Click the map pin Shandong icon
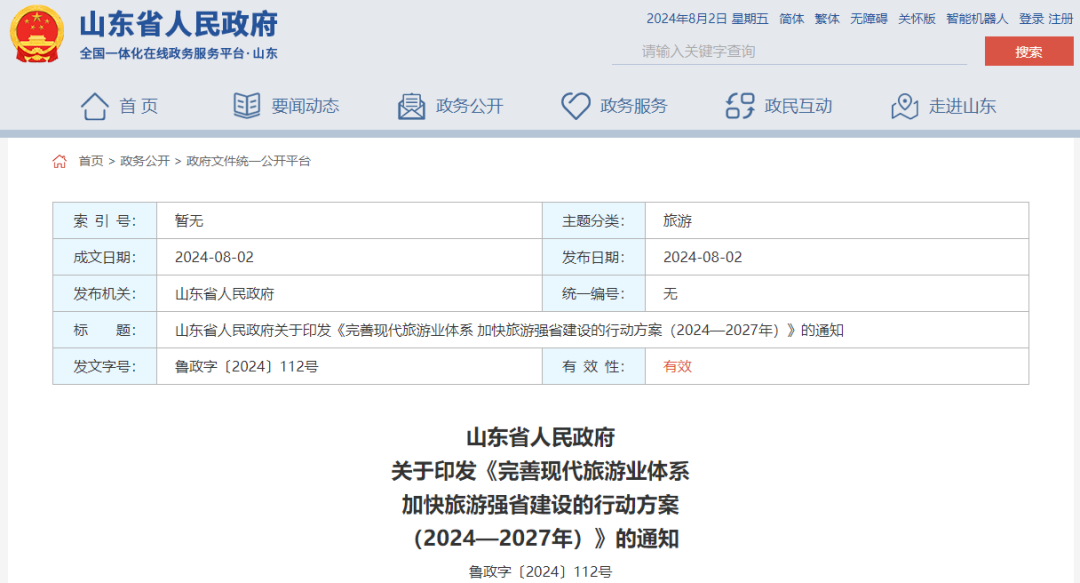This screenshot has width=1080, height=583. 905,106
